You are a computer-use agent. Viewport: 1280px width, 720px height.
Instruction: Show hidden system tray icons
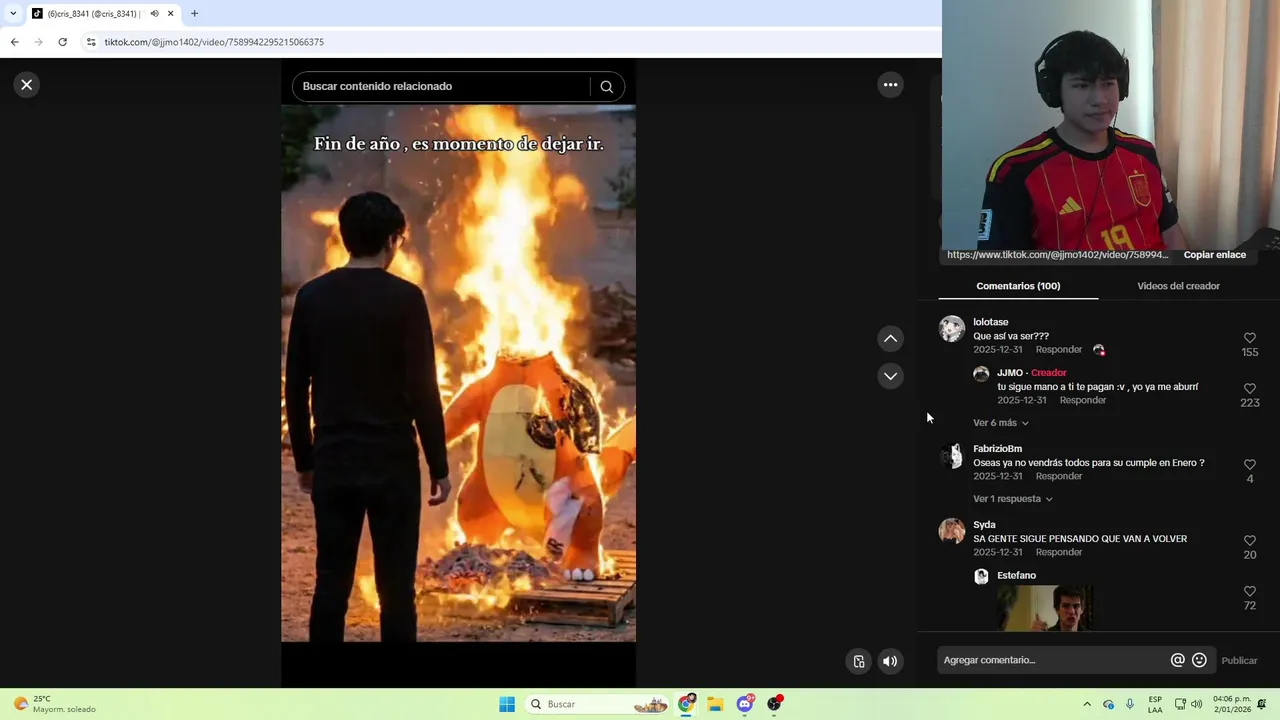[x=1087, y=704]
